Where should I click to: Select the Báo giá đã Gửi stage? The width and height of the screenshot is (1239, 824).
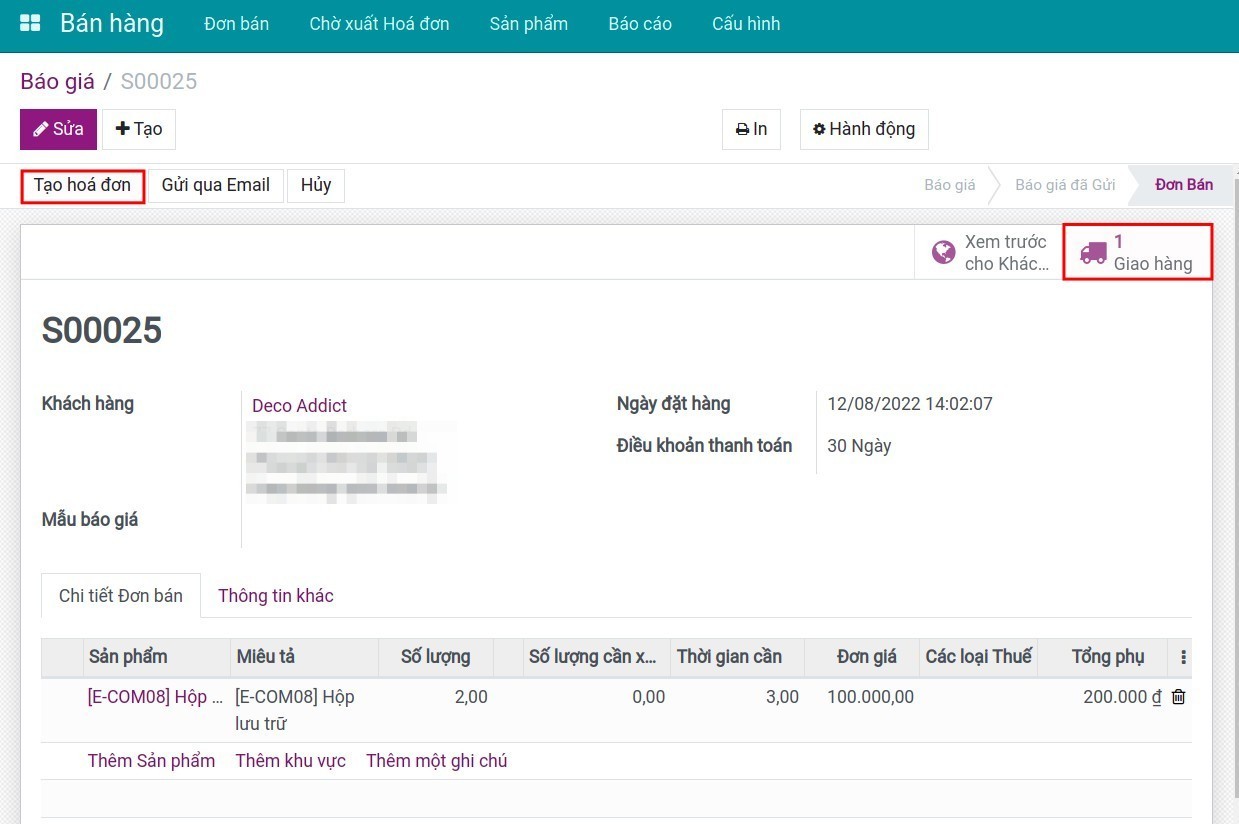pos(1065,185)
